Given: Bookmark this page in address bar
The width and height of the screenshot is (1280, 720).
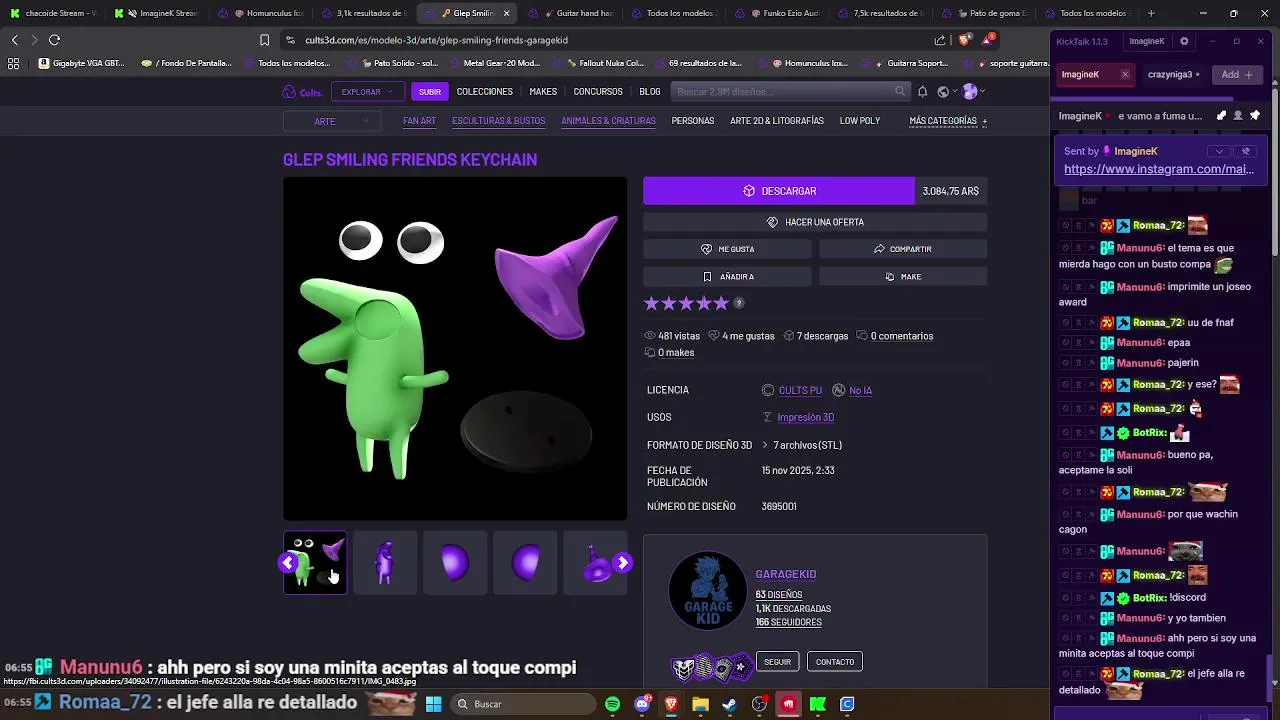Looking at the screenshot, I should (x=264, y=40).
